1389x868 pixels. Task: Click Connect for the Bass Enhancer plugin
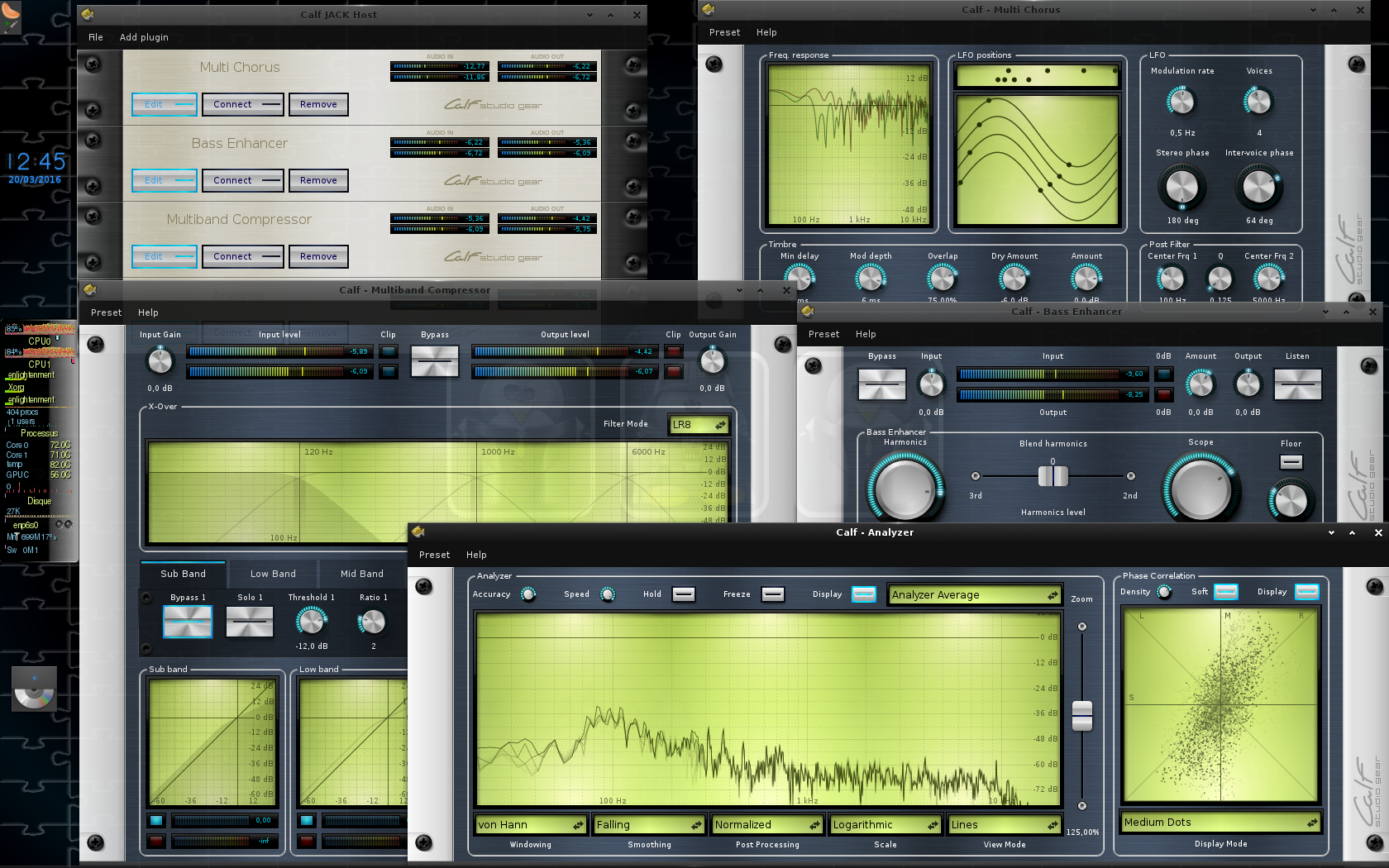(243, 180)
